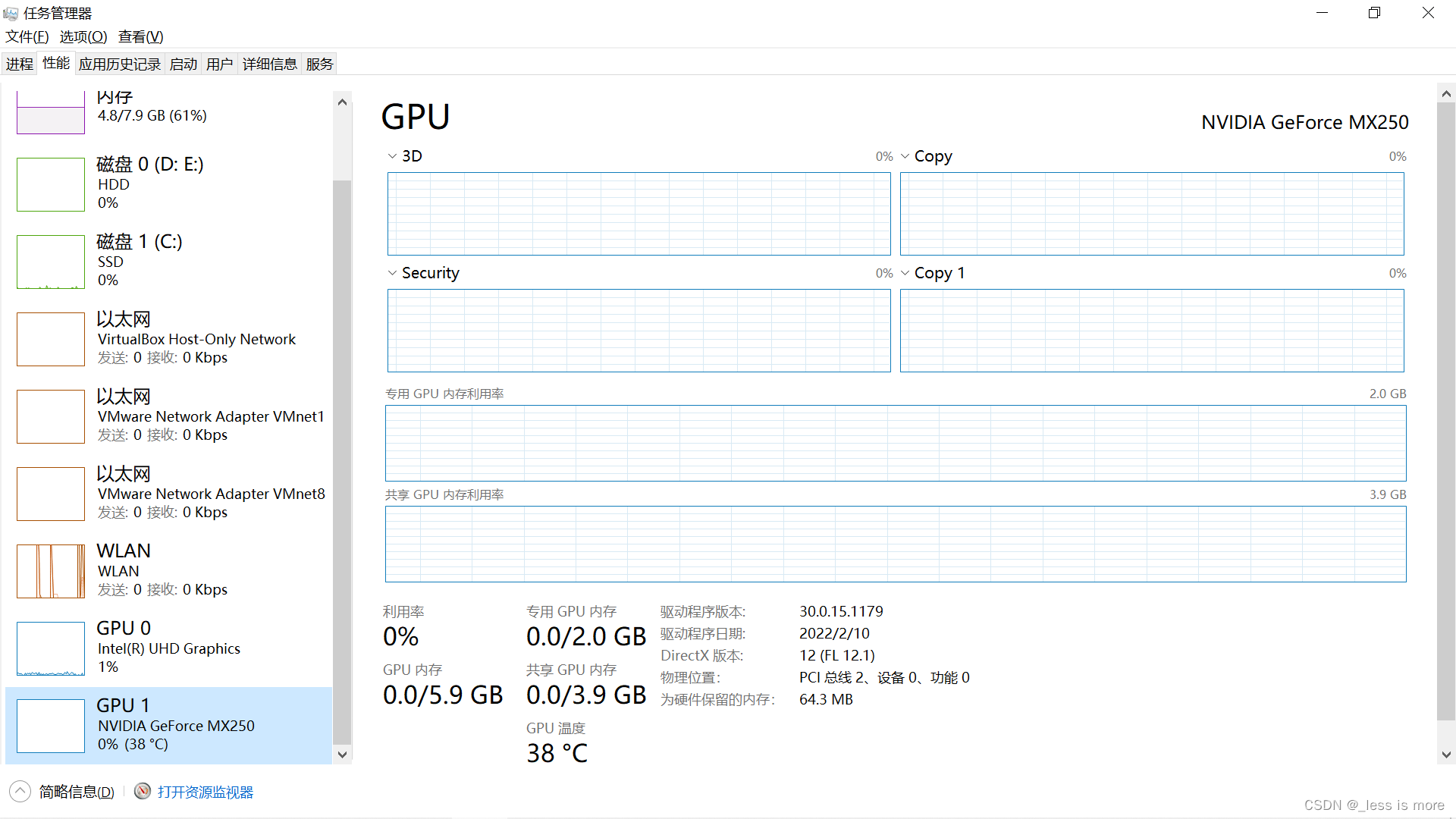Image resolution: width=1456 pixels, height=819 pixels.
Task: Click the Resource Monitor icon at bottom
Action: point(142,792)
